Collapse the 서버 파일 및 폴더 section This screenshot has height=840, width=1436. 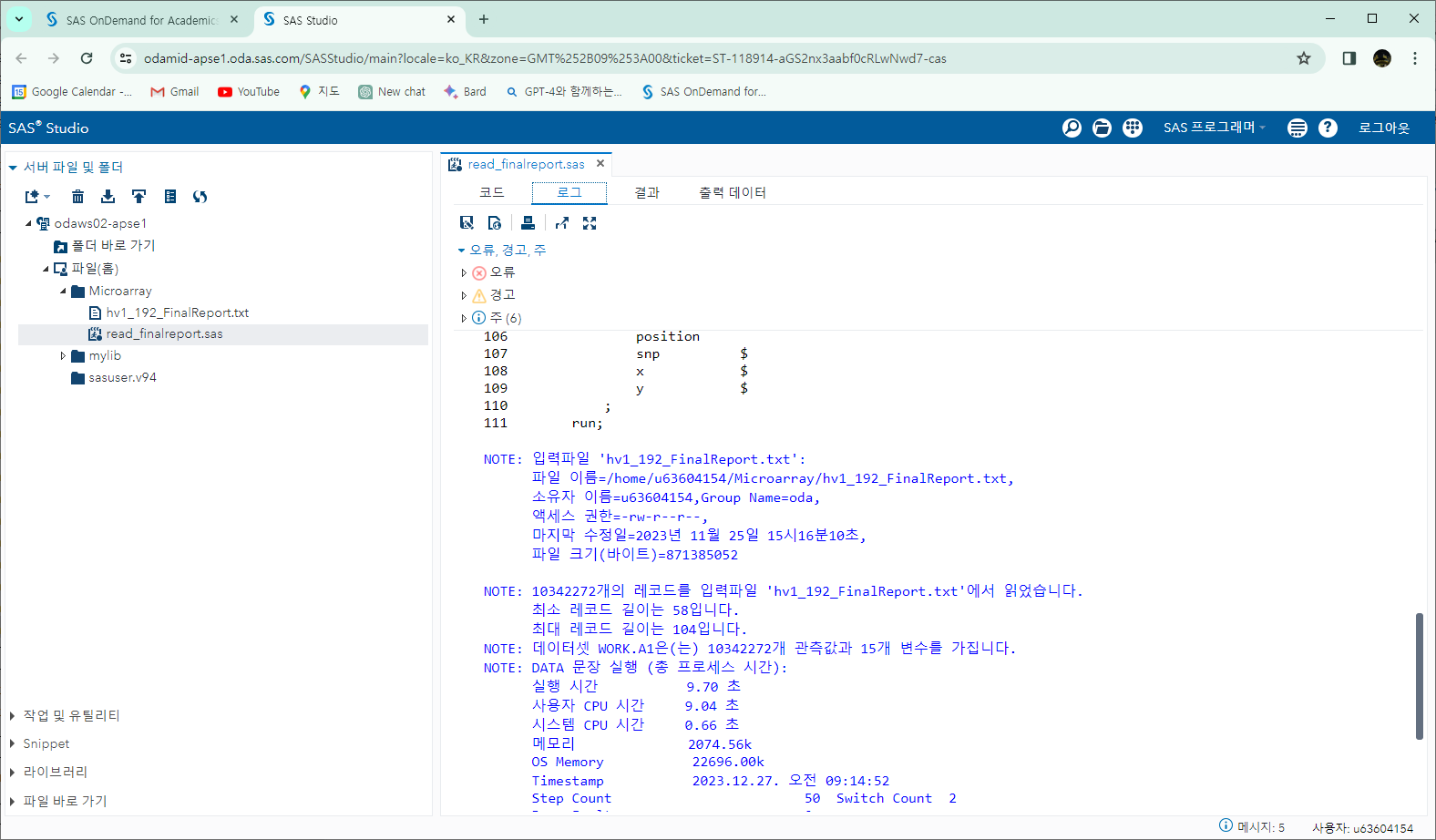tap(13, 168)
